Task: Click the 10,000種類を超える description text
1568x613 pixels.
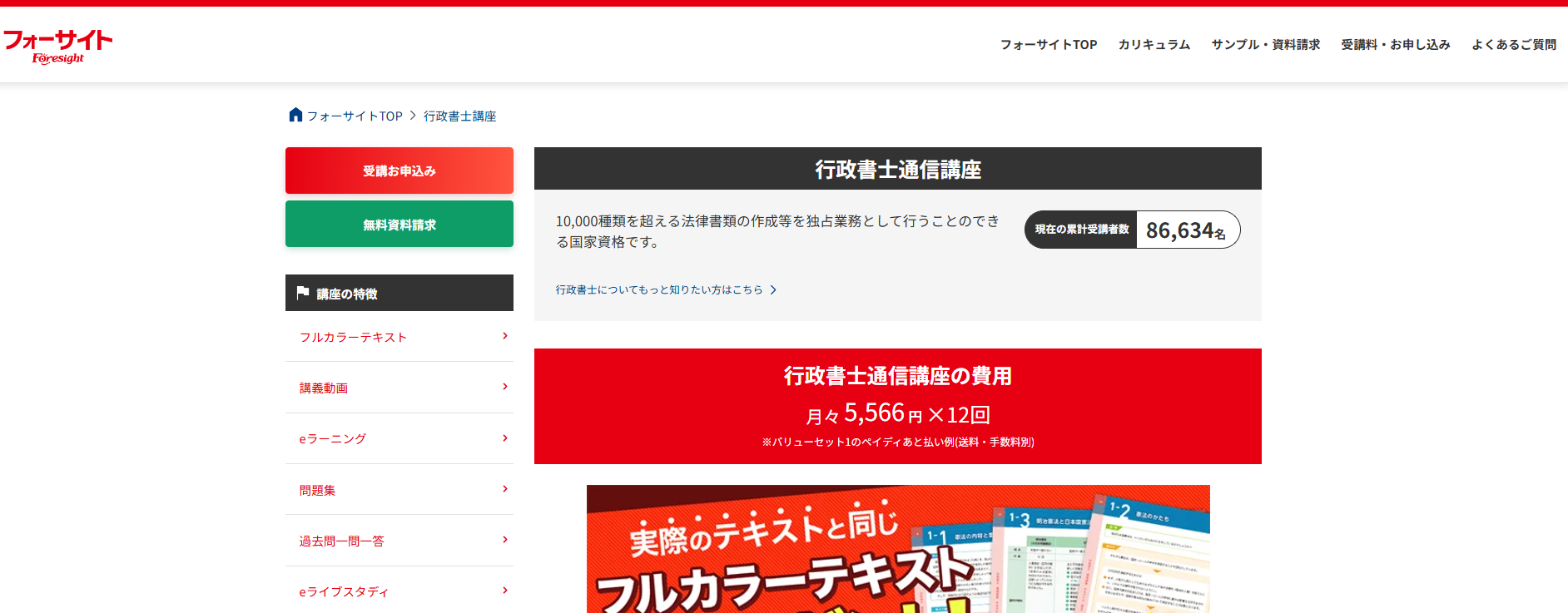Action: click(x=777, y=231)
